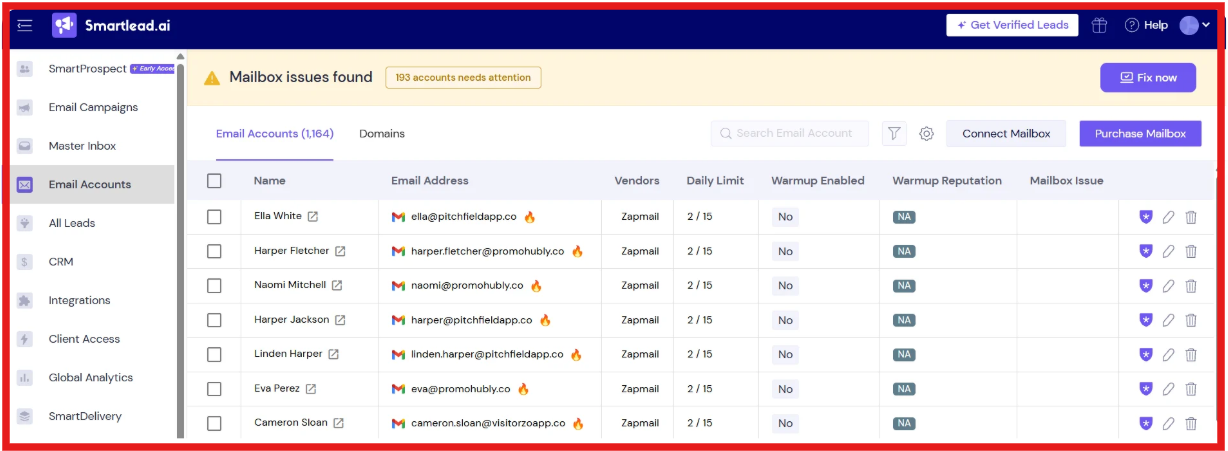Select Email Accounts sidebar item
Viewport: 1228px width, 451px height.
click(x=93, y=184)
